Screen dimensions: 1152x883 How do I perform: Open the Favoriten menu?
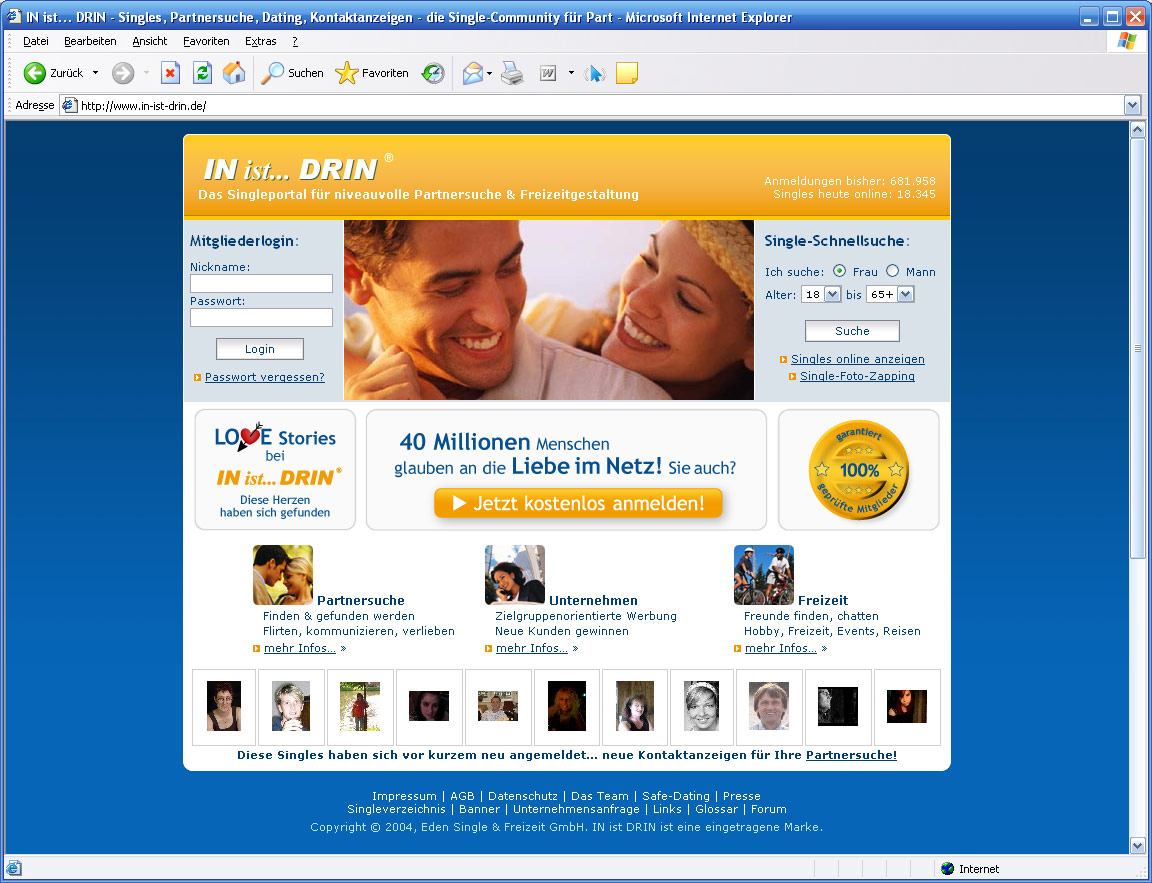pyautogui.click(x=206, y=41)
